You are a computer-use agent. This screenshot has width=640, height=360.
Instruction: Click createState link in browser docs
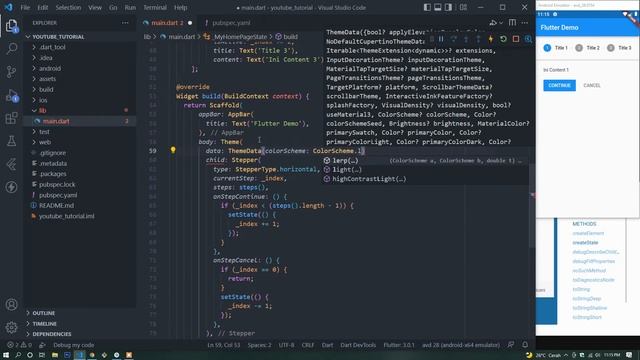pos(585,242)
